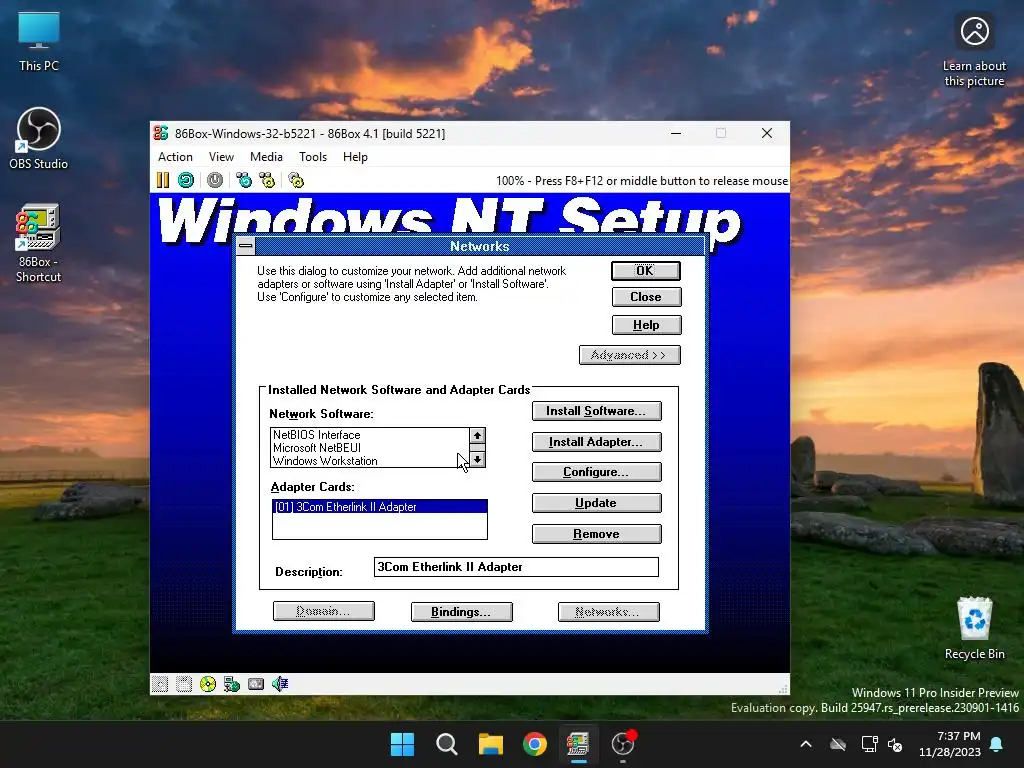Open File Explorer from taskbar
The image size is (1024, 768).
coord(490,744)
